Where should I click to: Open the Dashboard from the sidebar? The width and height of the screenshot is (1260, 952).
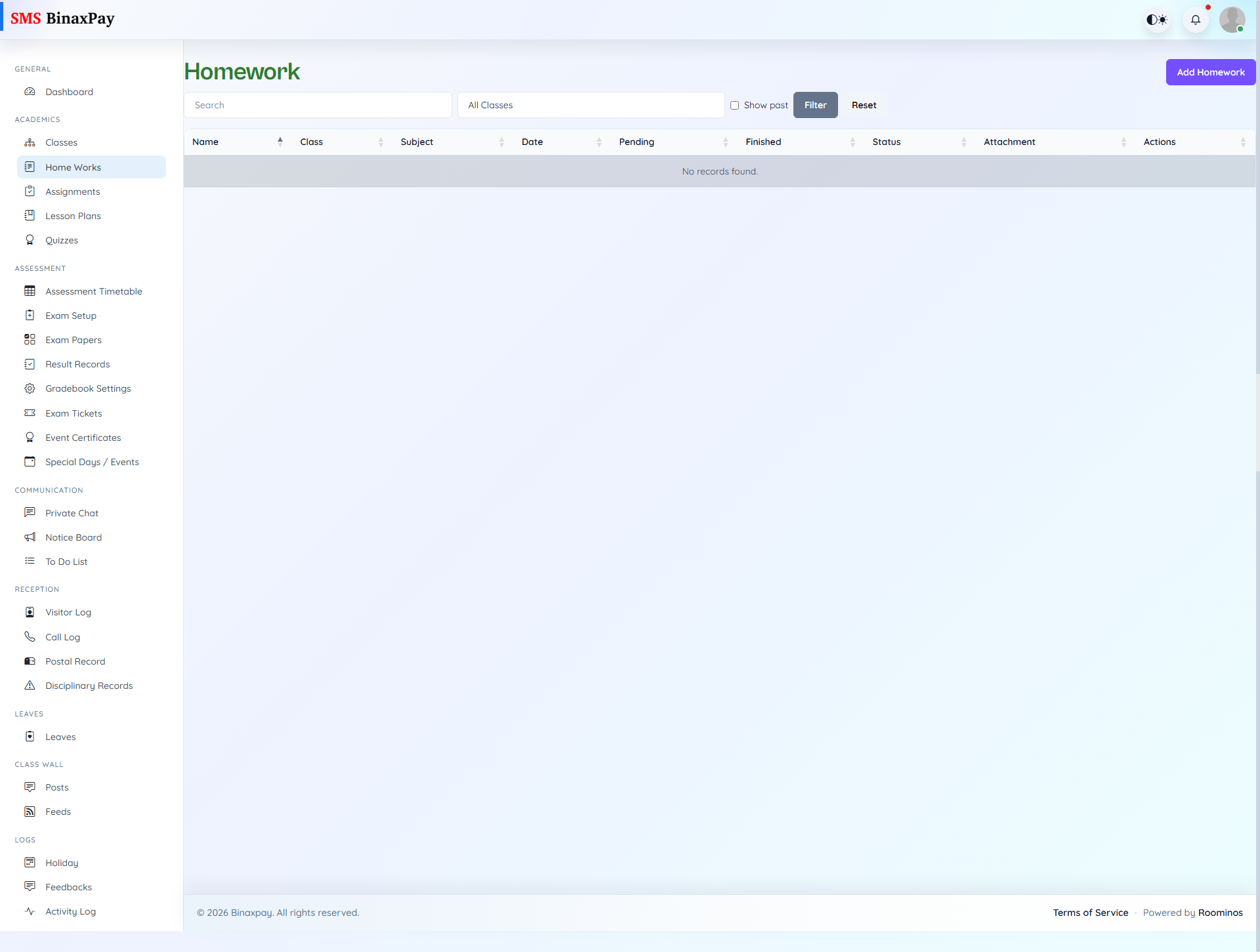pos(69,92)
